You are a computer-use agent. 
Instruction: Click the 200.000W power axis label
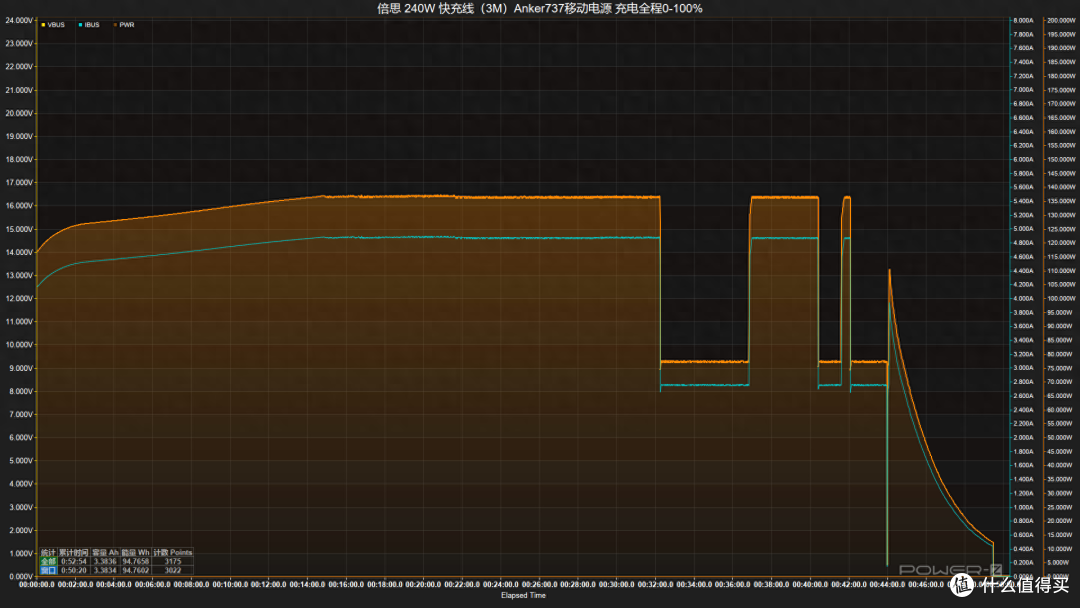[x=1061, y=21]
